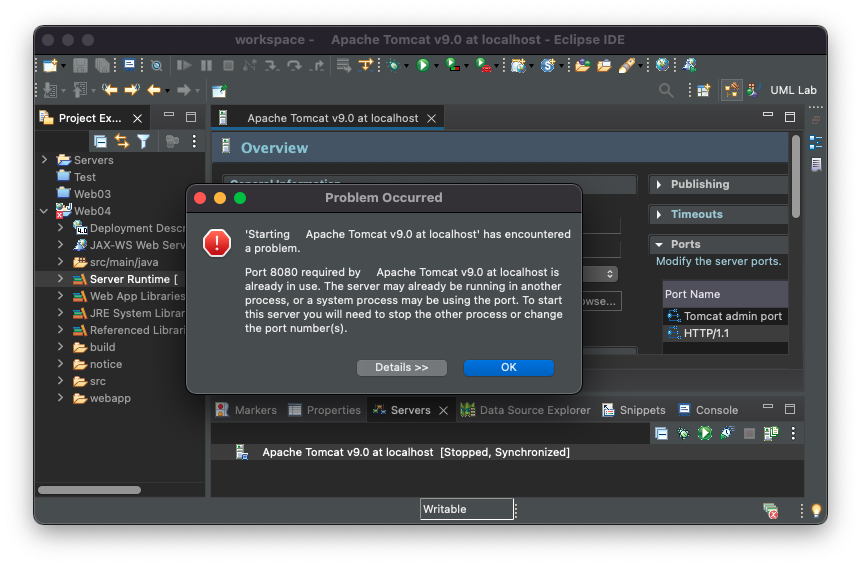Viewport: 861px width, 566px height.
Task: Open Project Explorer view menu (three dots)
Action: pyautogui.click(x=194, y=142)
